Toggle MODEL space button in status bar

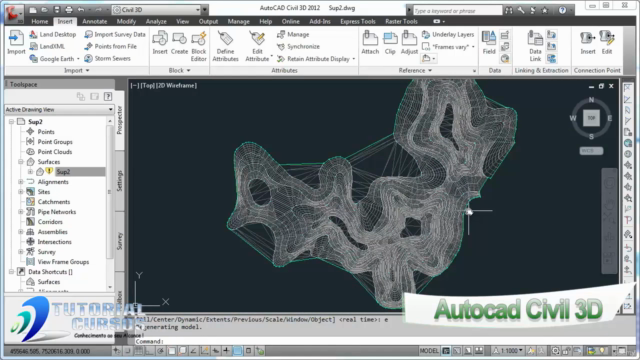pos(429,350)
